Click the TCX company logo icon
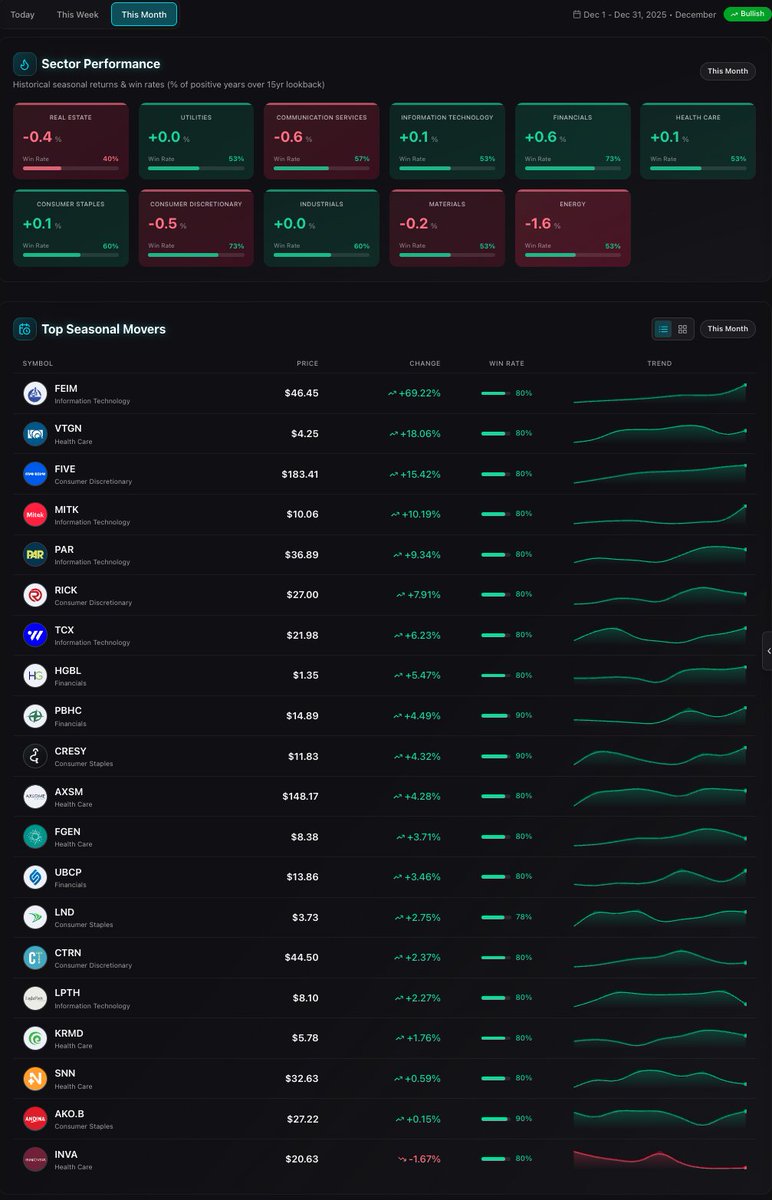This screenshot has width=772, height=1200. (x=35, y=636)
